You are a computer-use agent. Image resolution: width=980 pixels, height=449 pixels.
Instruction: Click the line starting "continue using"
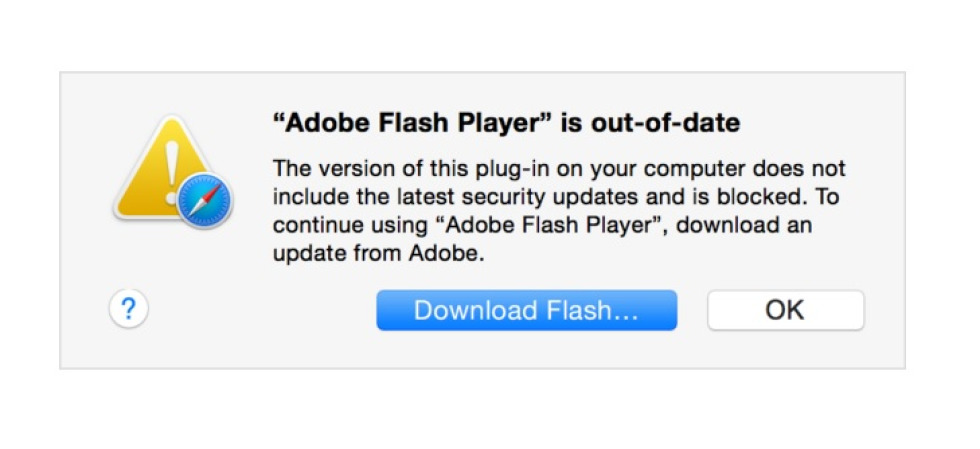pyautogui.click(x=541, y=226)
